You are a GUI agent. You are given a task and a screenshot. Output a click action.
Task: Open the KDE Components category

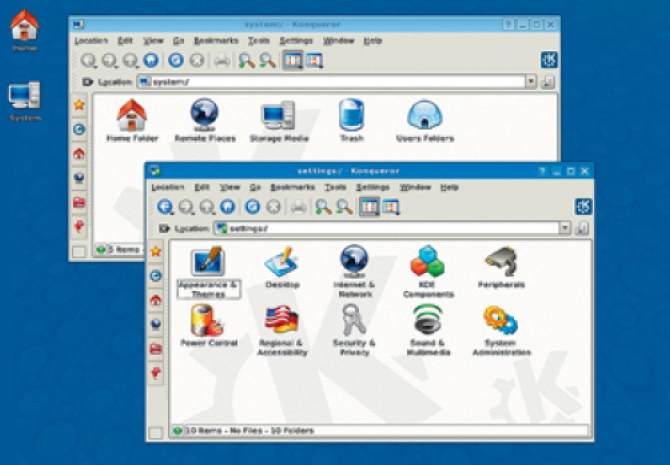point(428,266)
